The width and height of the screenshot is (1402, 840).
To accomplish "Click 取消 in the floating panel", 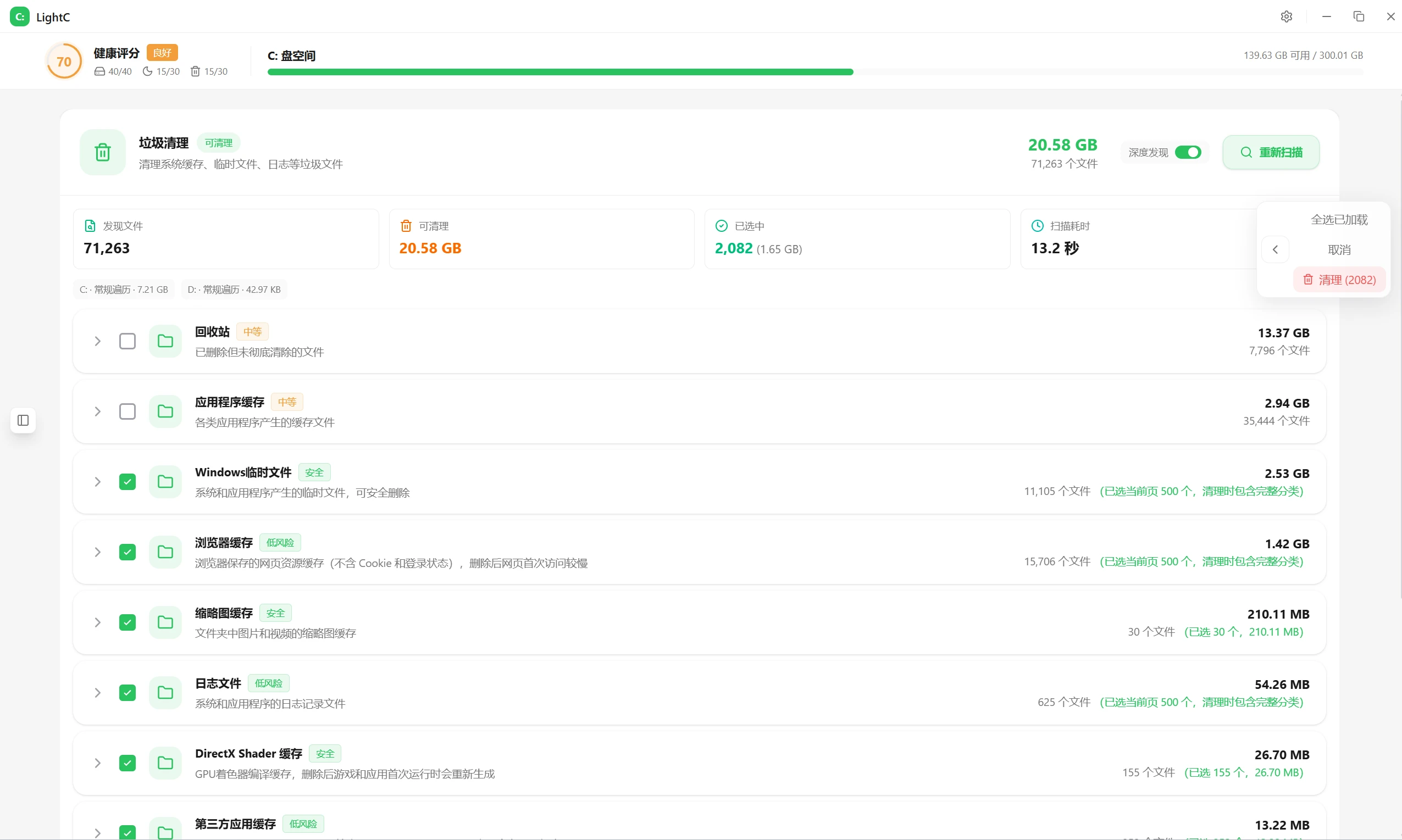I will point(1339,249).
